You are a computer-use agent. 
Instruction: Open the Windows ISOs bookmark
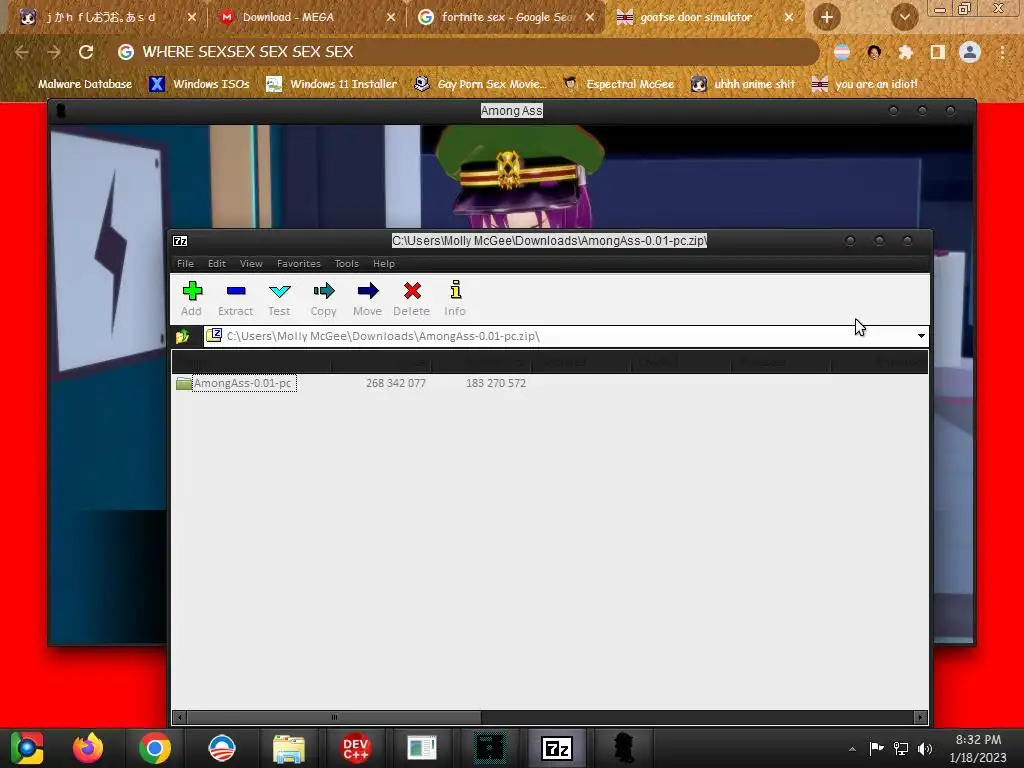pos(199,84)
